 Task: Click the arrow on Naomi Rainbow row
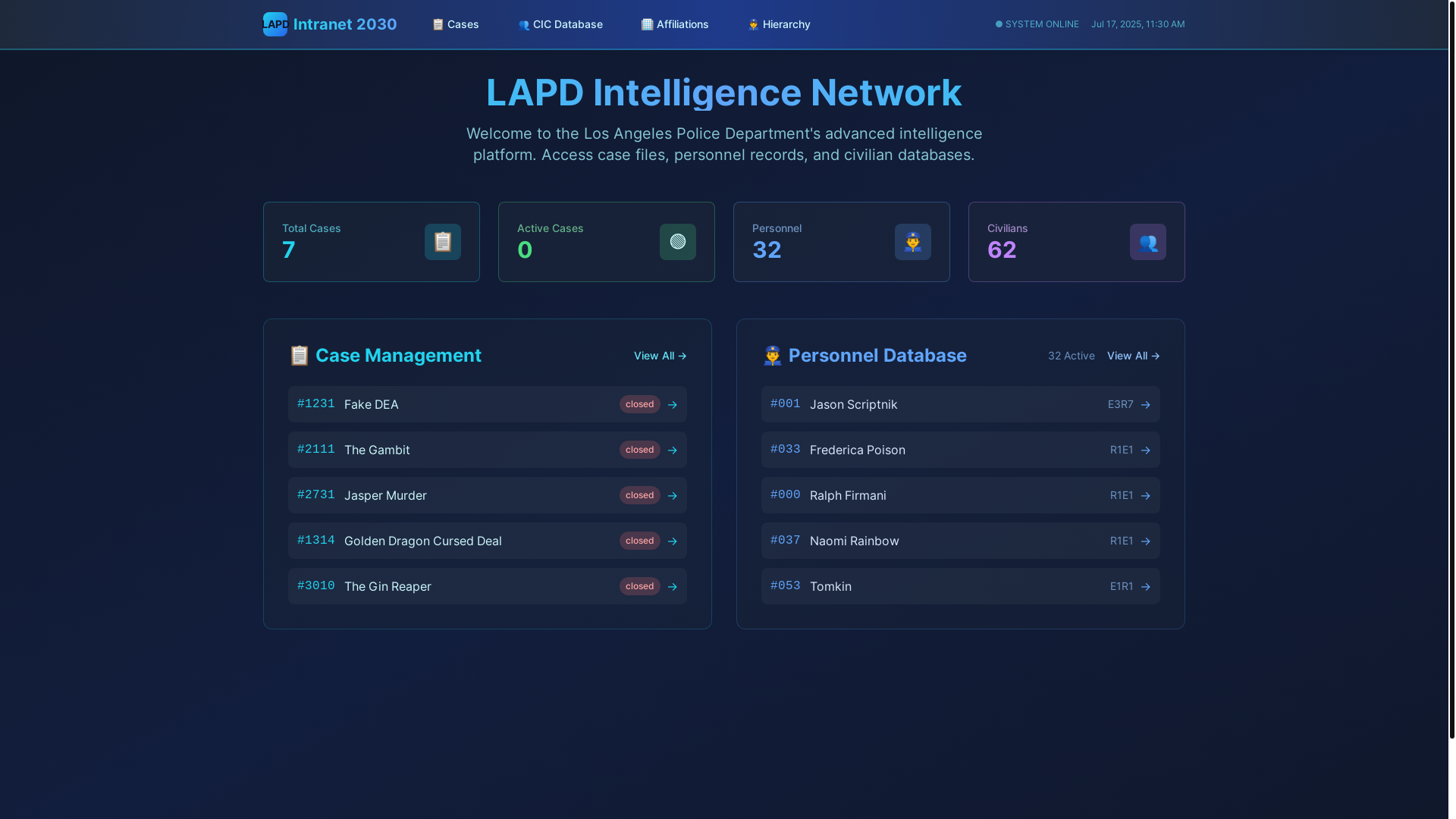1146,541
